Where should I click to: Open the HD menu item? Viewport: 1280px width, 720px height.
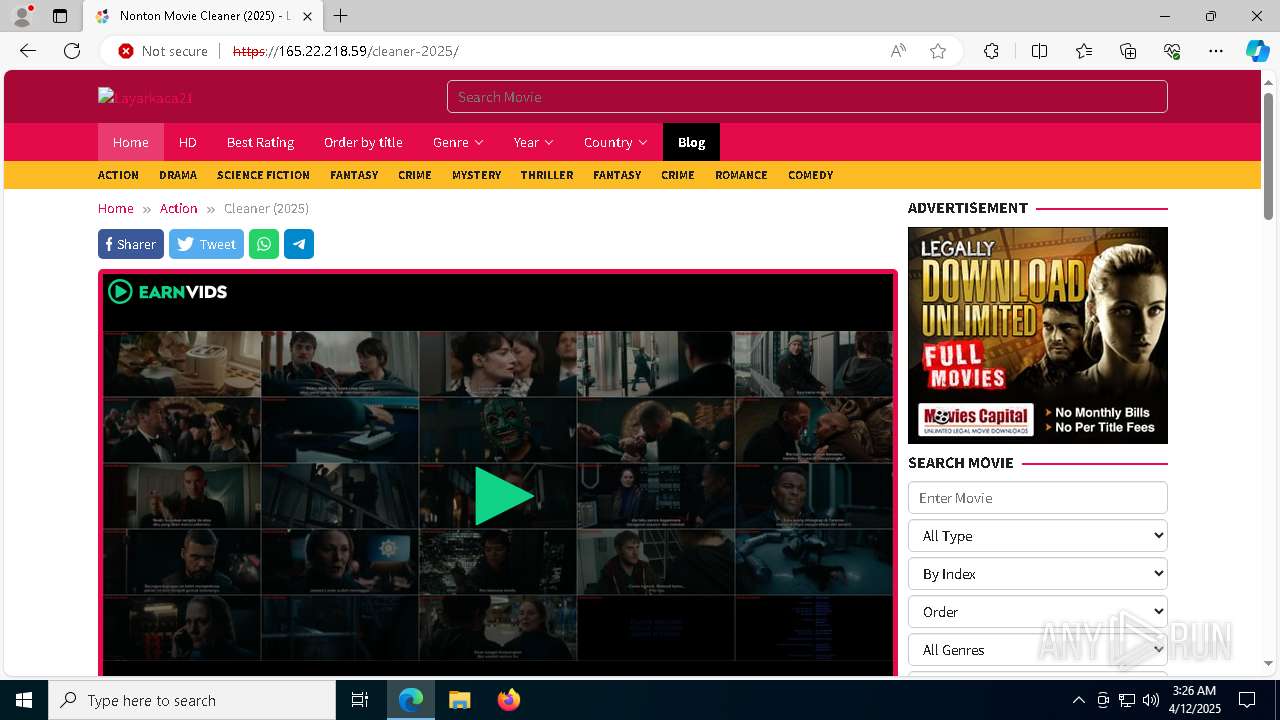tap(188, 142)
